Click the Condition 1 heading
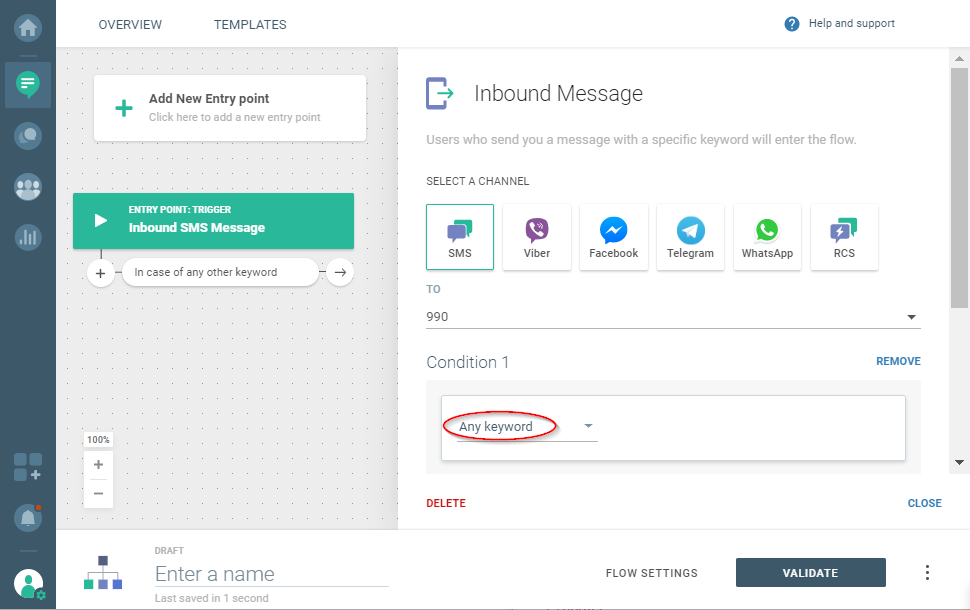970x610 pixels. [468, 363]
